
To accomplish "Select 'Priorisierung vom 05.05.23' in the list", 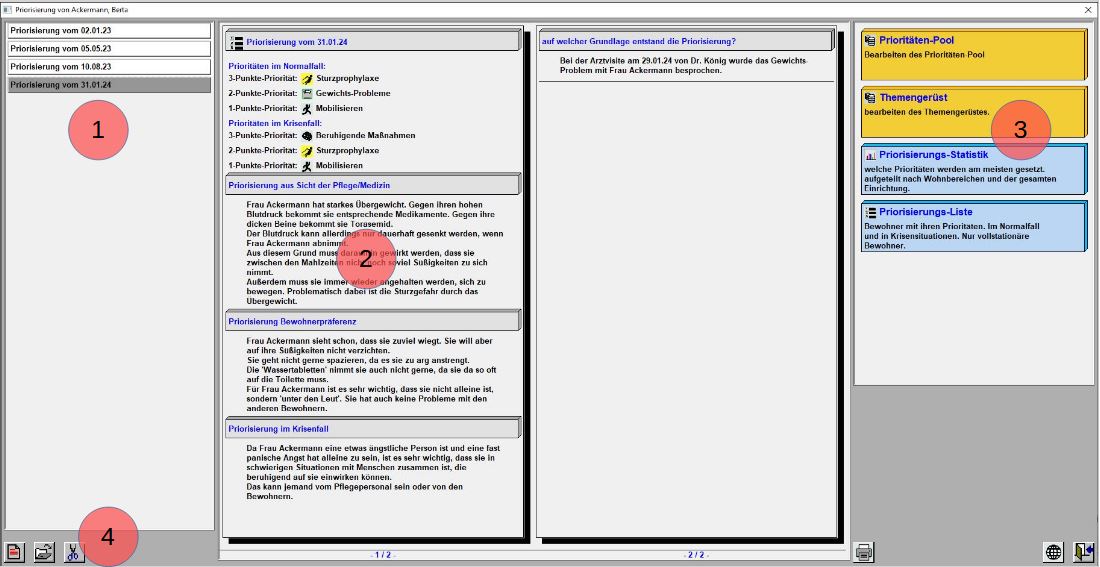I will [x=109, y=49].
